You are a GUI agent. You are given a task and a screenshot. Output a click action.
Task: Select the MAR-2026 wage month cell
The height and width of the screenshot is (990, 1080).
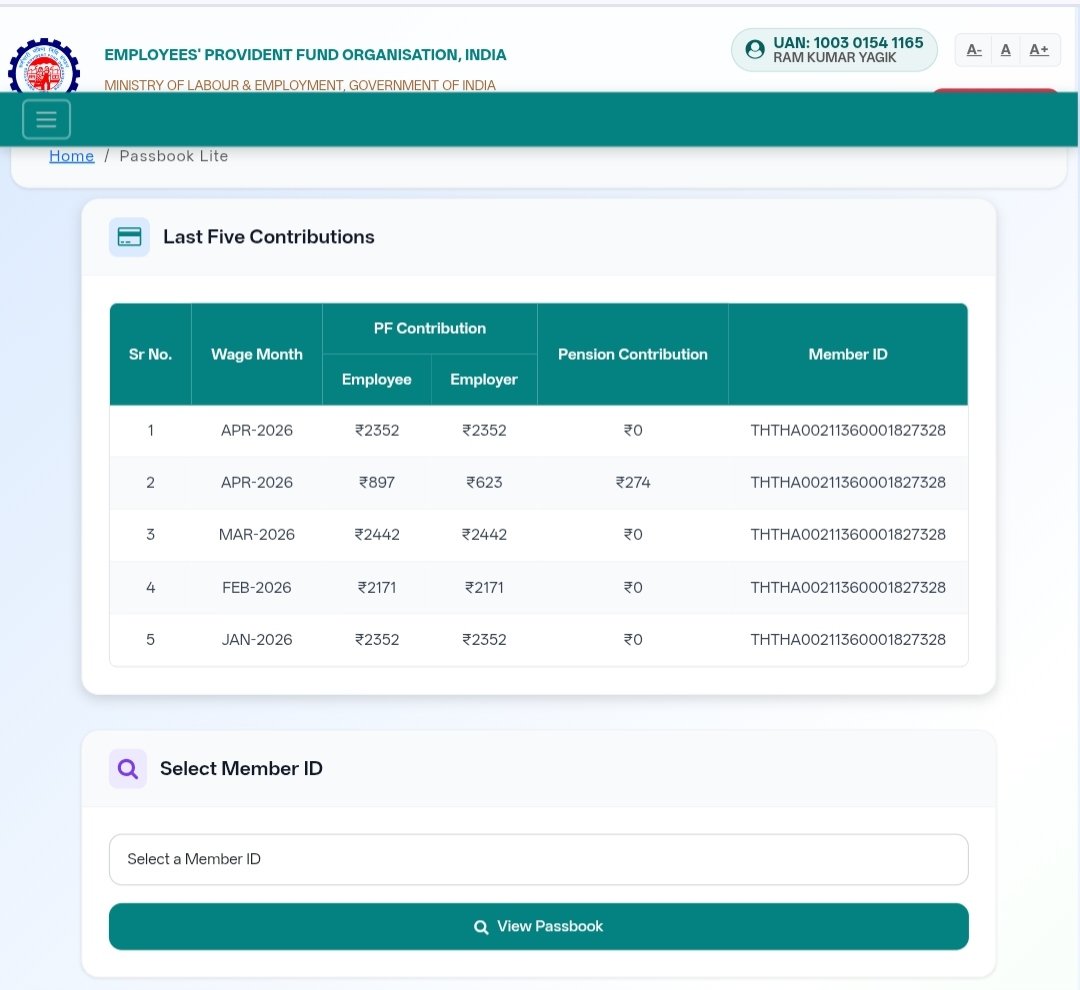point(257,535)
